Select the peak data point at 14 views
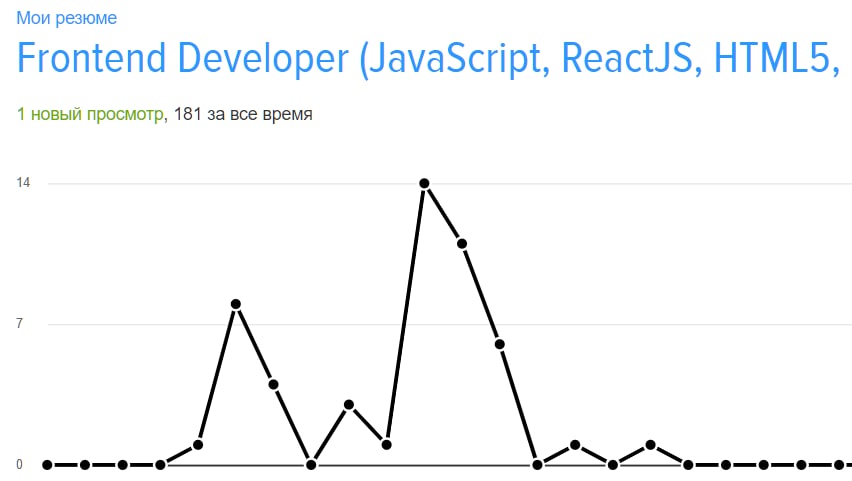The width and height of the screenshot is (852, 481). 424,184
